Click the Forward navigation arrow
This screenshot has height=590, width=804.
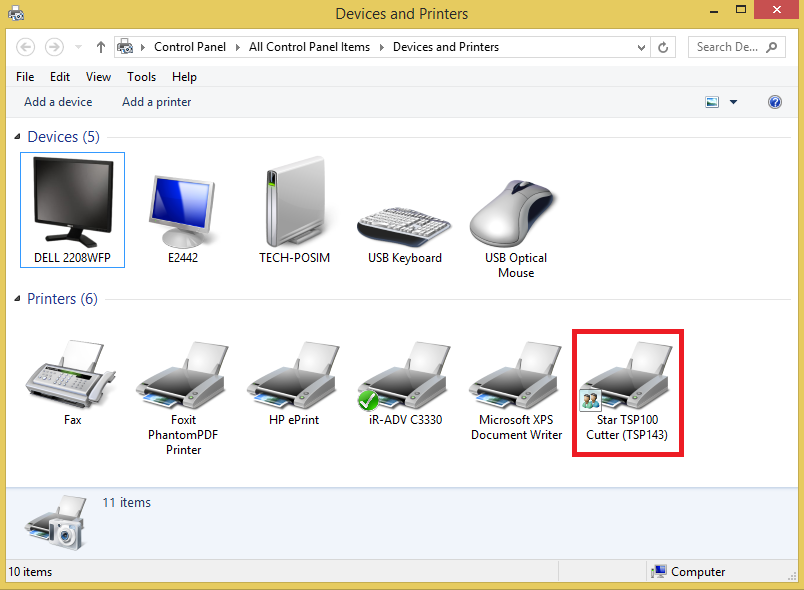click(x=54, y=47)
